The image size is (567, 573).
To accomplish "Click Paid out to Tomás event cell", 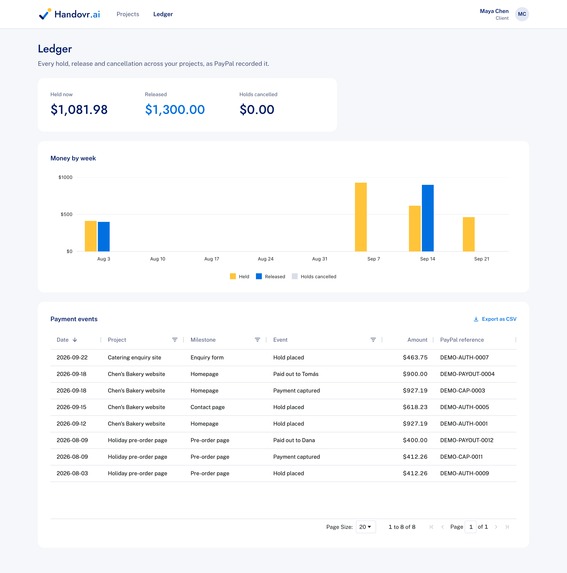I will [296, 374].
